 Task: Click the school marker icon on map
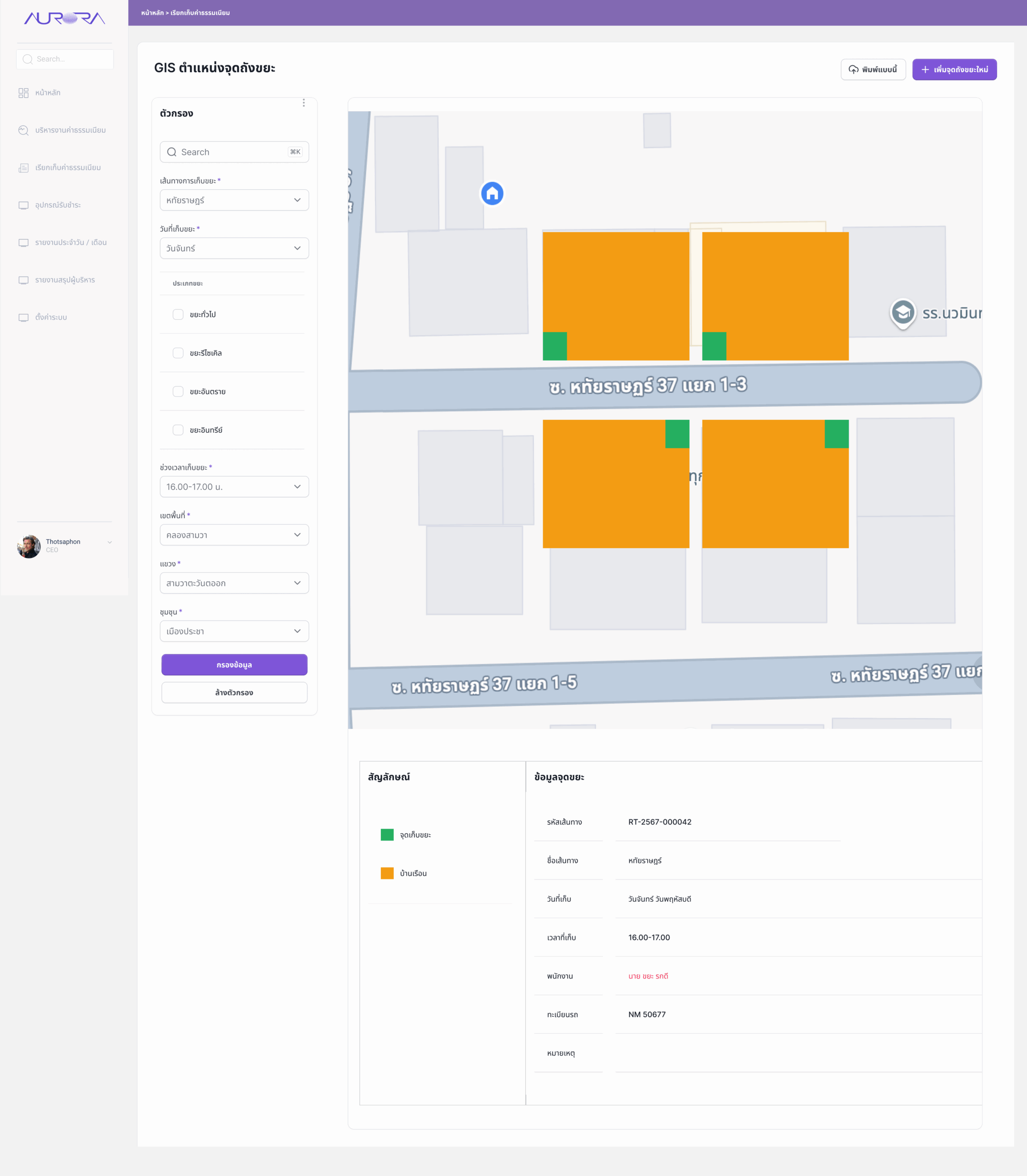902,313
